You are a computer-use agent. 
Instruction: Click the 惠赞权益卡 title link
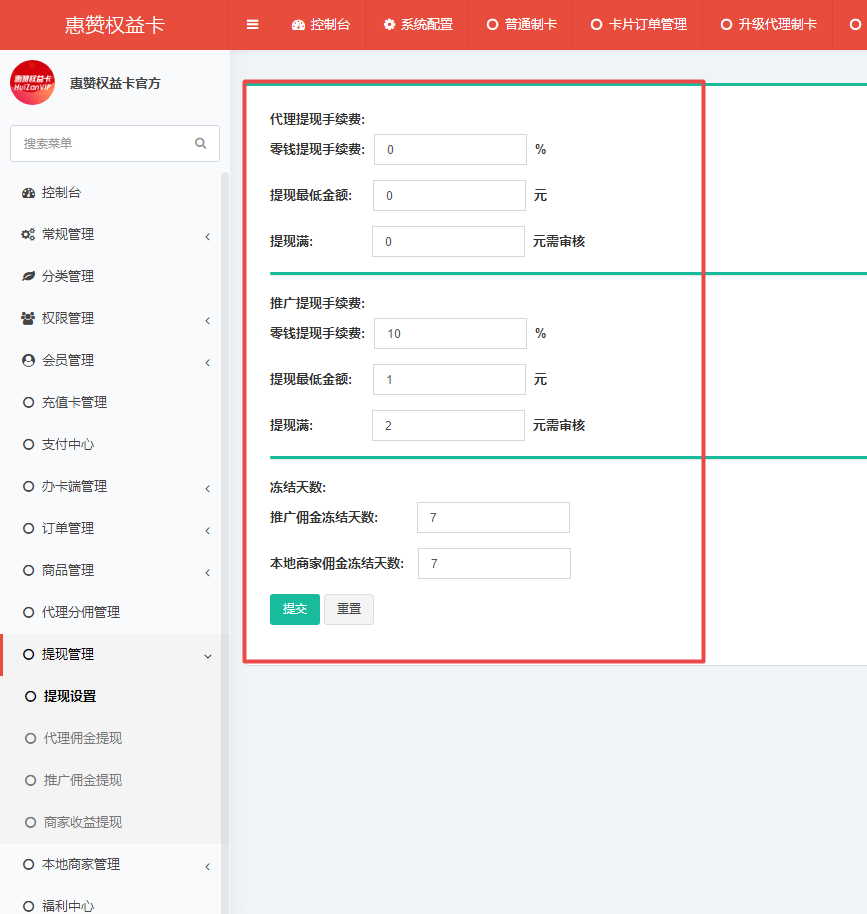tap(115, 24)
